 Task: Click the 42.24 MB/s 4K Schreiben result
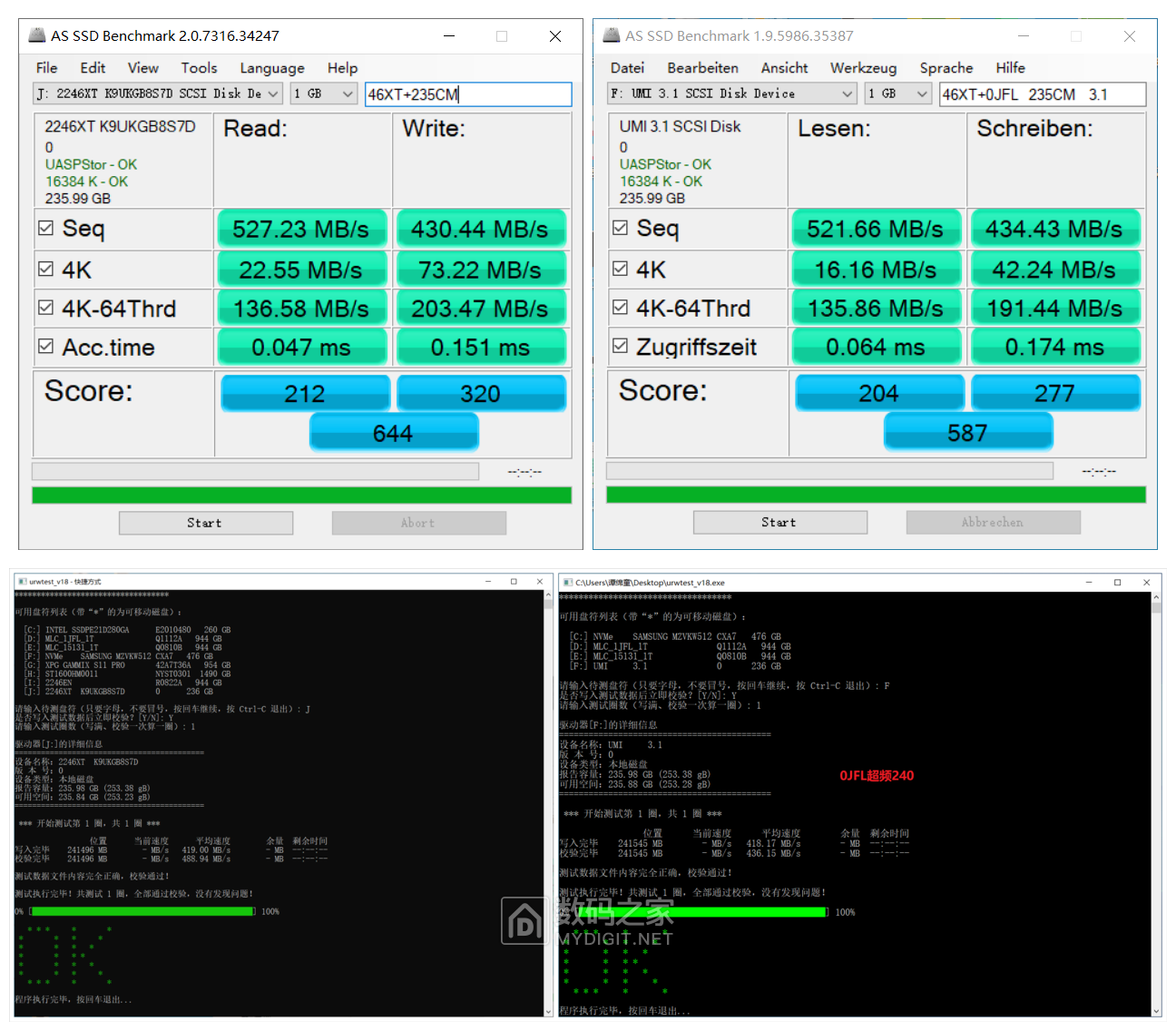pos(1055,270)
